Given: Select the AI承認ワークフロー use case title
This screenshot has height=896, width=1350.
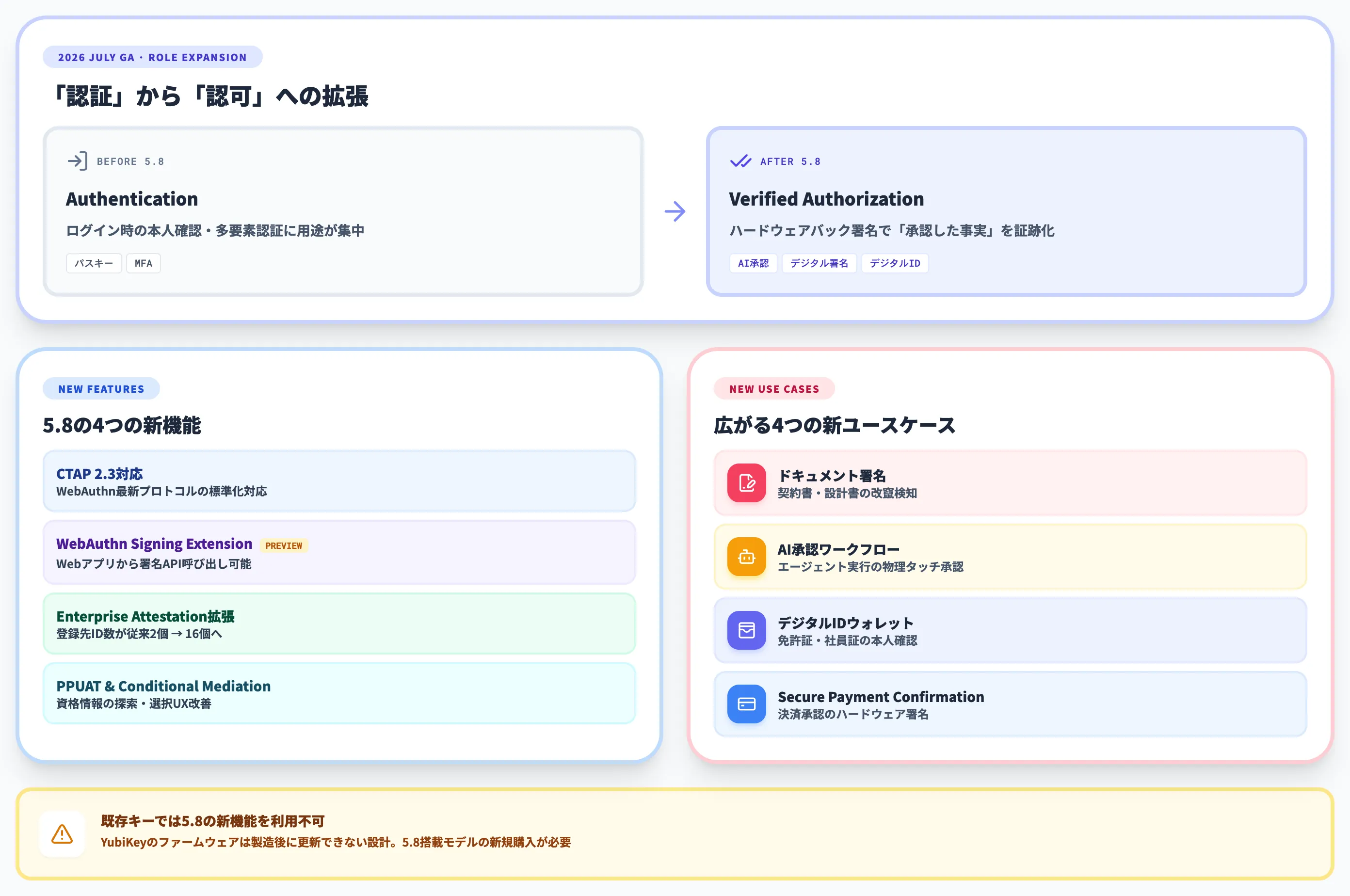Looking at the screenshot, I should click(x=838, y=549).
